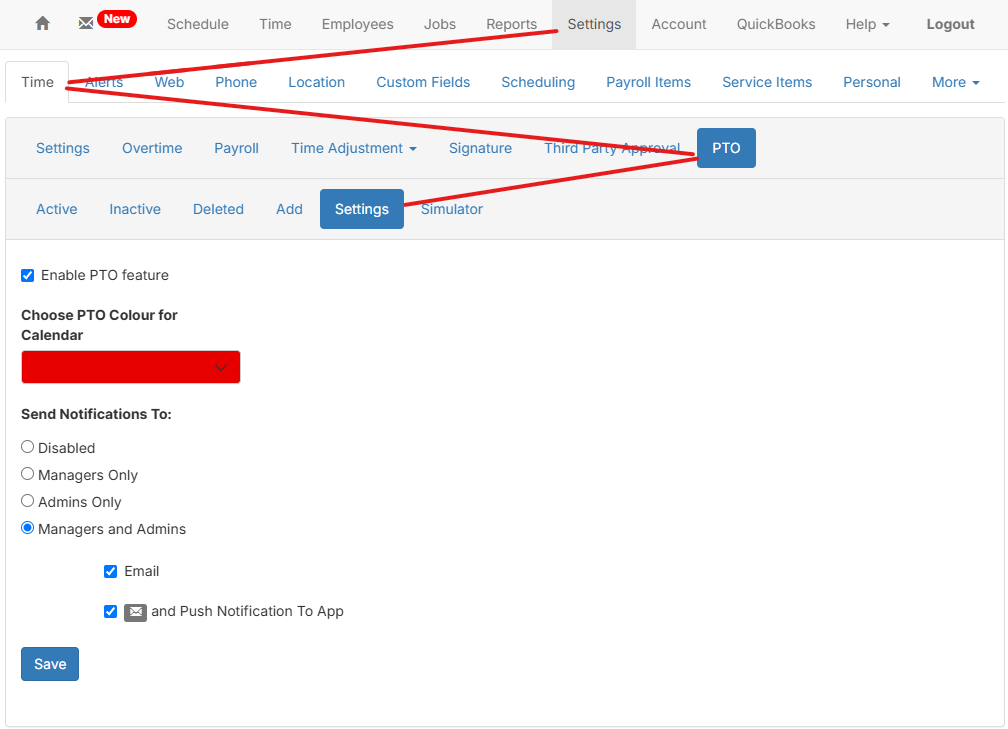Select the Disabled notifications radio button
Screen dimensions: 1008x729
click(27, 446)
